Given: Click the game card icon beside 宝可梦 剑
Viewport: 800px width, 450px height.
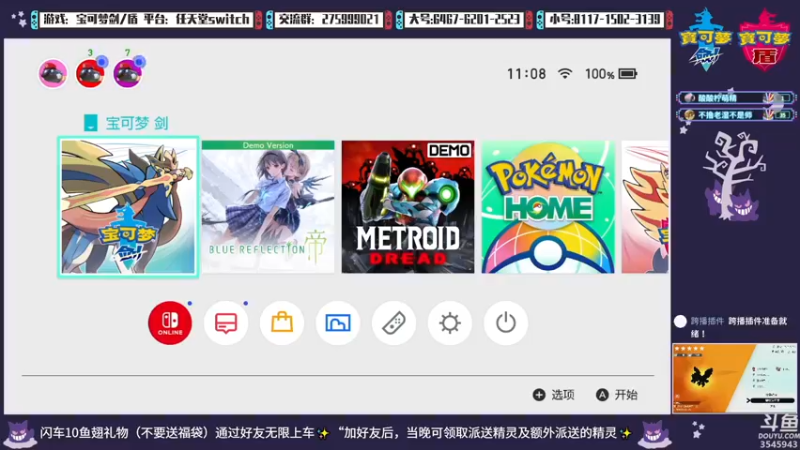Looking at the screenshot, I should coord(90,123).
